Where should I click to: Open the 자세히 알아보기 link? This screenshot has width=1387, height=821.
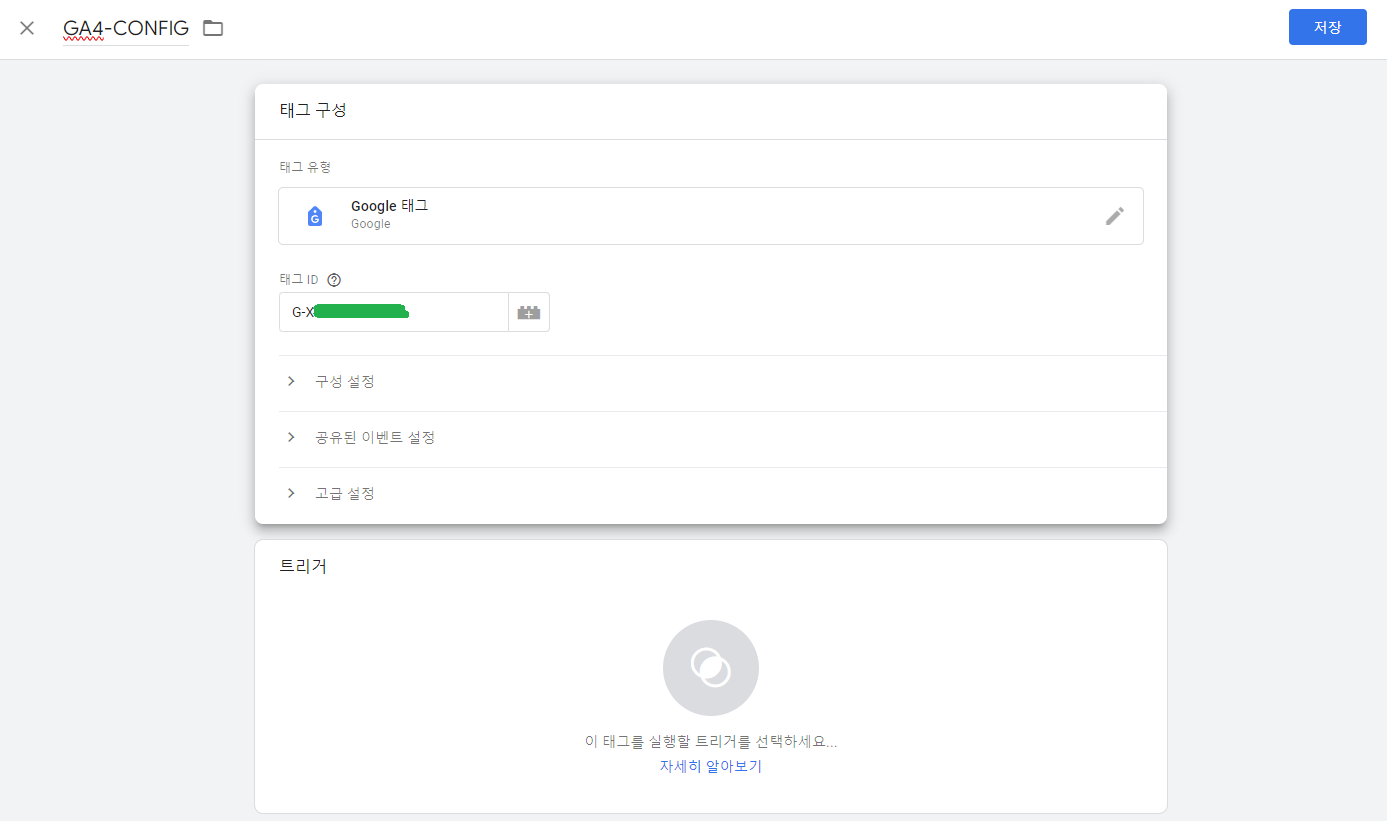(710, 766)
